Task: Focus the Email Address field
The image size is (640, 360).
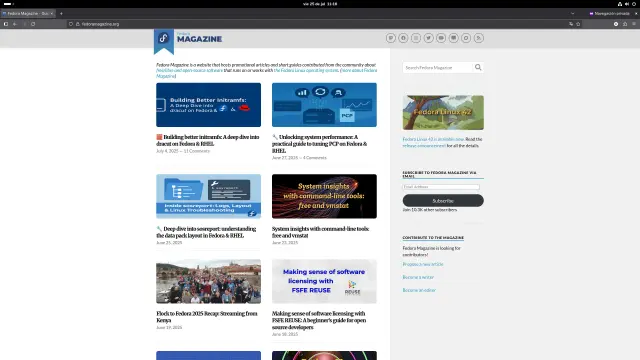Action: click(441, 187)
